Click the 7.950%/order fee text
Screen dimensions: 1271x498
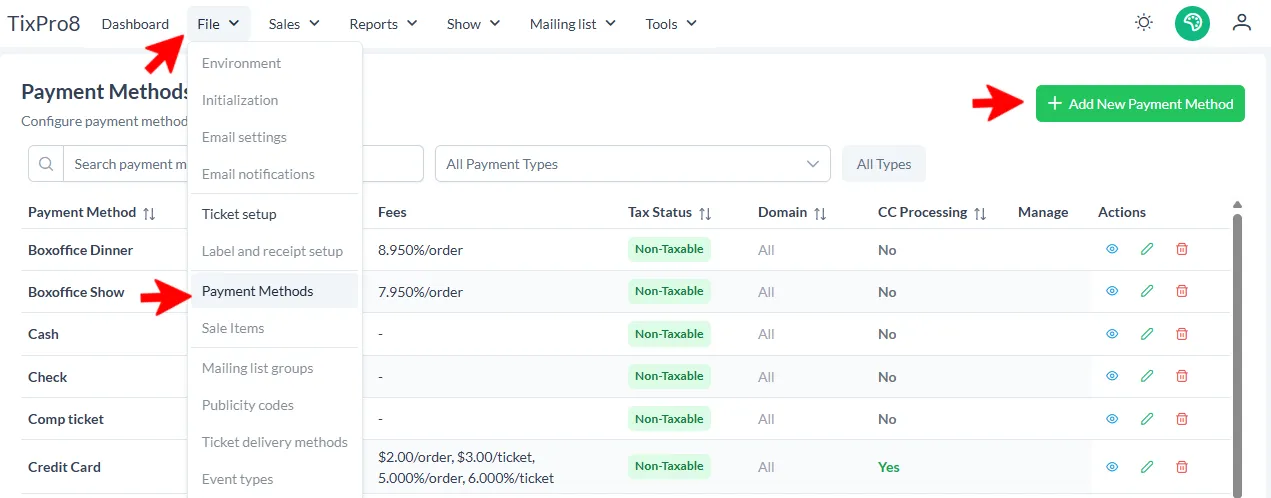(420, 292)
